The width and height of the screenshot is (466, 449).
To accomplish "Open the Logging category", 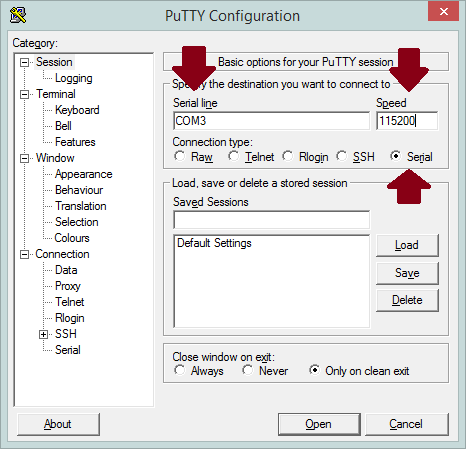I will [74, 78].
